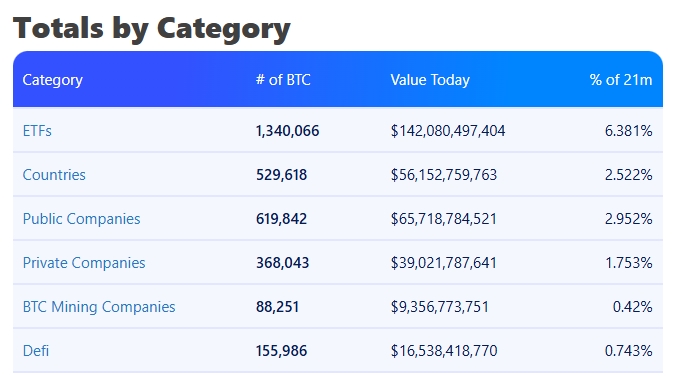The image size is (673, 386).
Task: Select the 368,043 BTC count cell
Action: pyautogui.click(x=282, y=263)
